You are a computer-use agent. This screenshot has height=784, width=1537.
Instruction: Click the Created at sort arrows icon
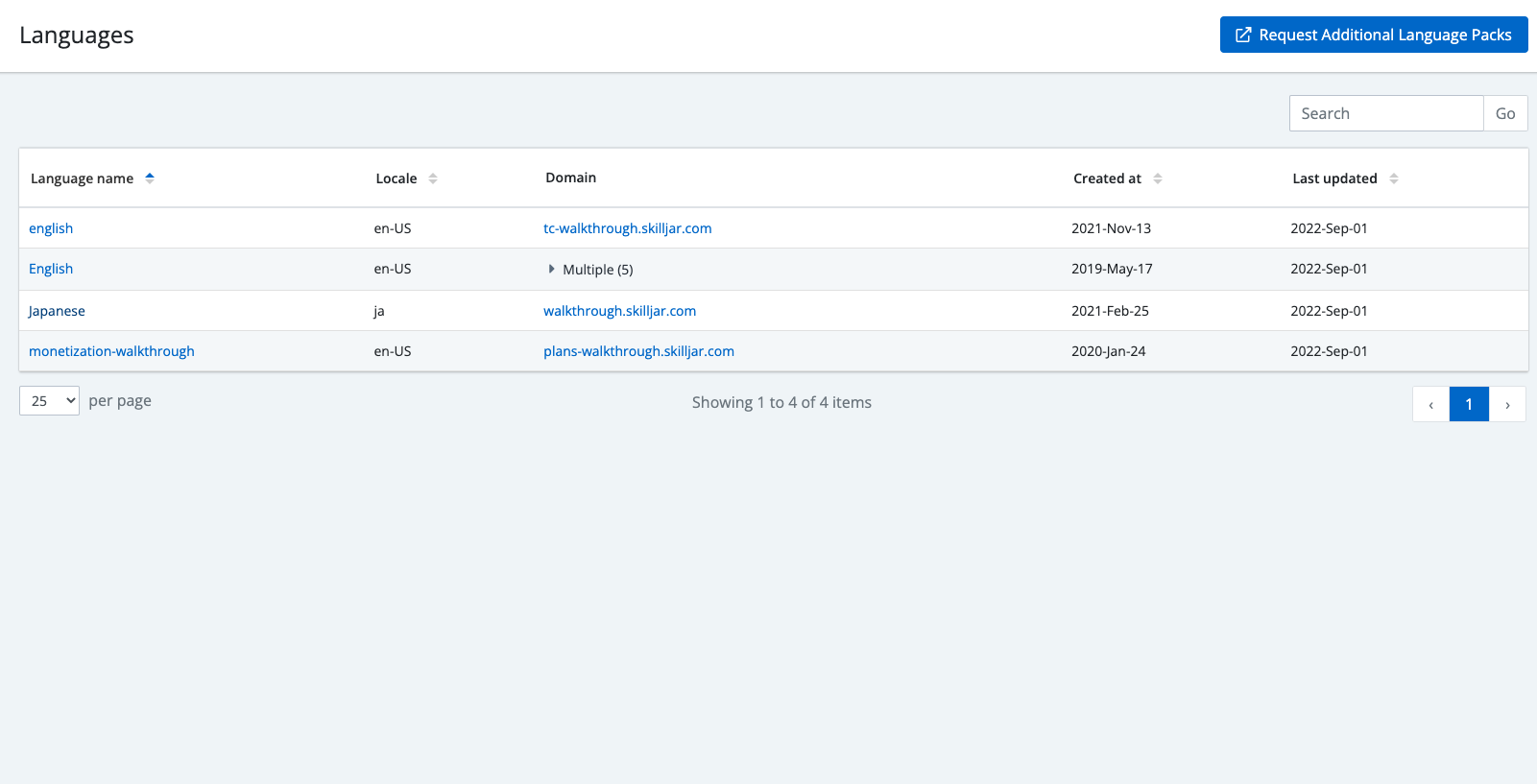tap(1158, 178)
